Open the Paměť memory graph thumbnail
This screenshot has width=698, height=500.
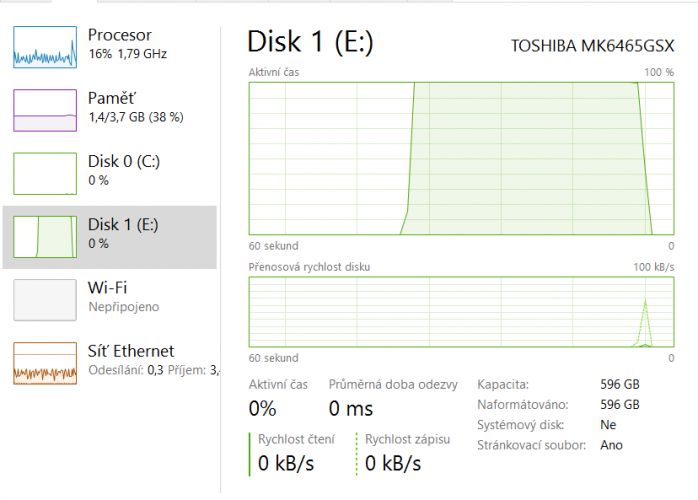[x=45, y=110]
